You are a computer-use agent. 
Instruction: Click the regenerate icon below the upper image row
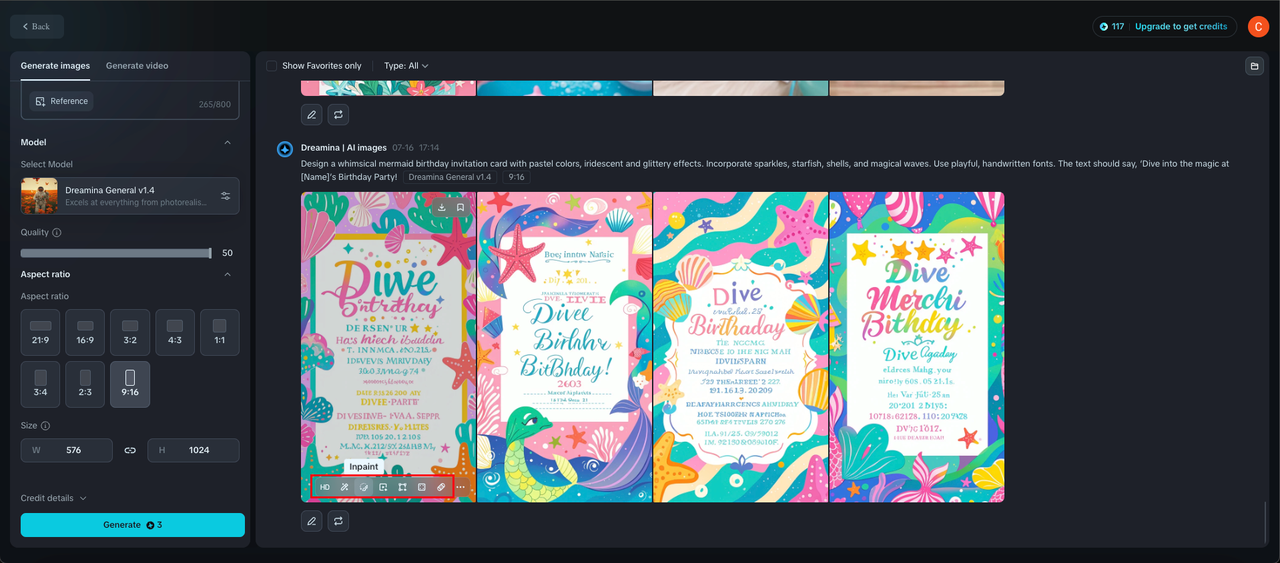pyautogui.click(x=339, y=115)
